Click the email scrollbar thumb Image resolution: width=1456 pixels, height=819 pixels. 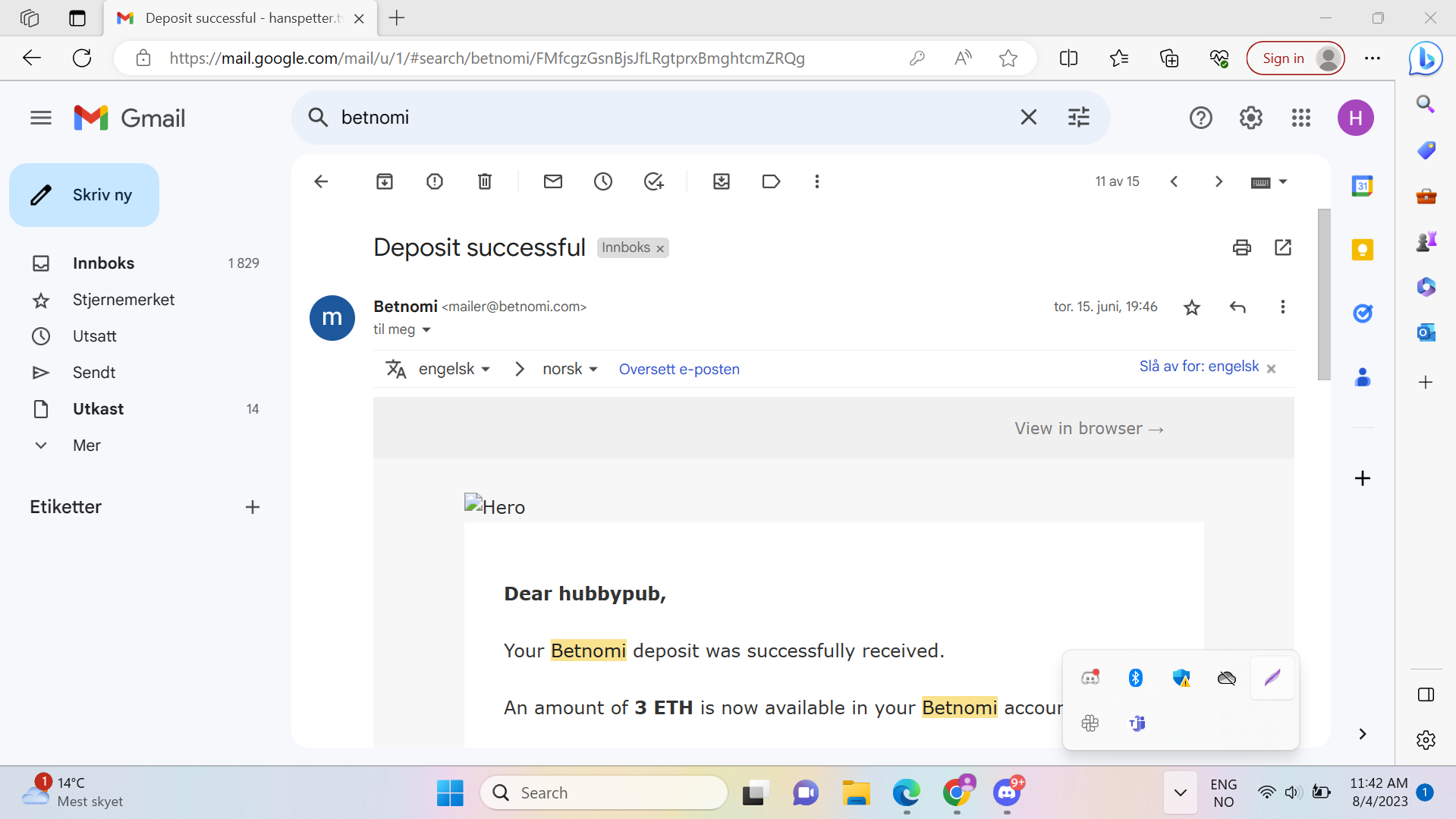click(x=1324, y=295)
